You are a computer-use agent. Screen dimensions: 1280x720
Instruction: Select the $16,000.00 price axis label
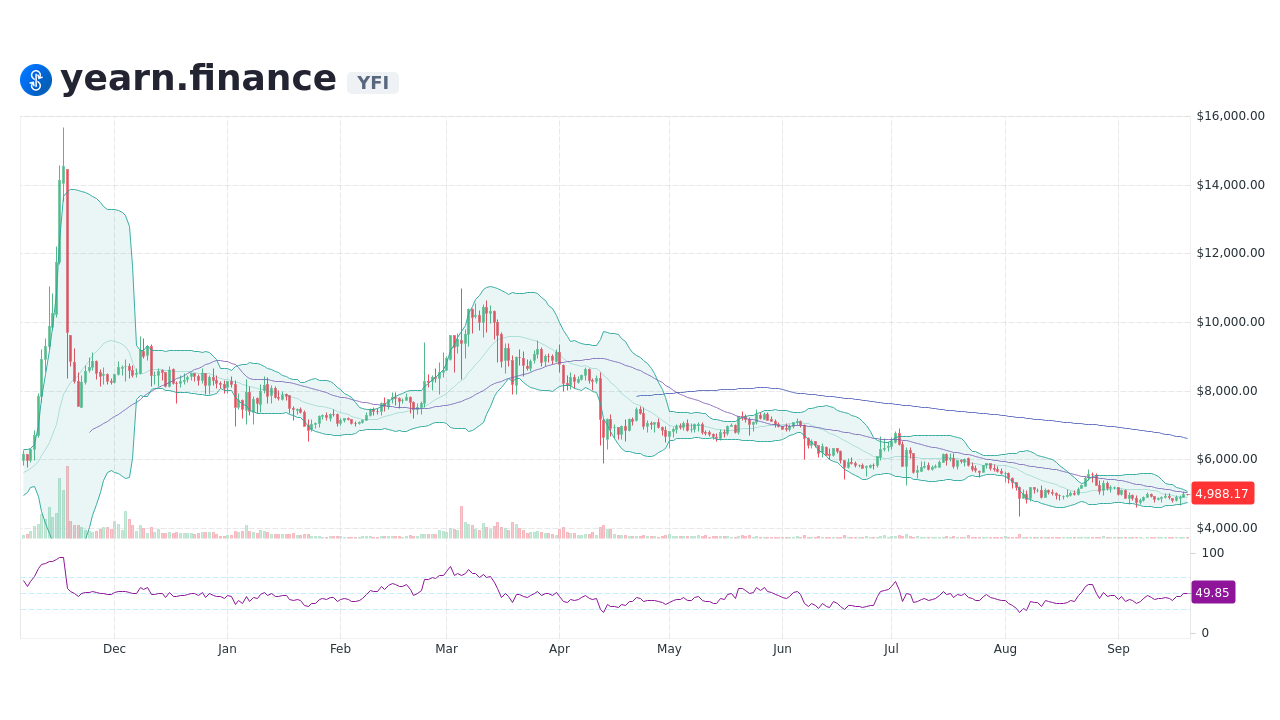coord(1230,116)
